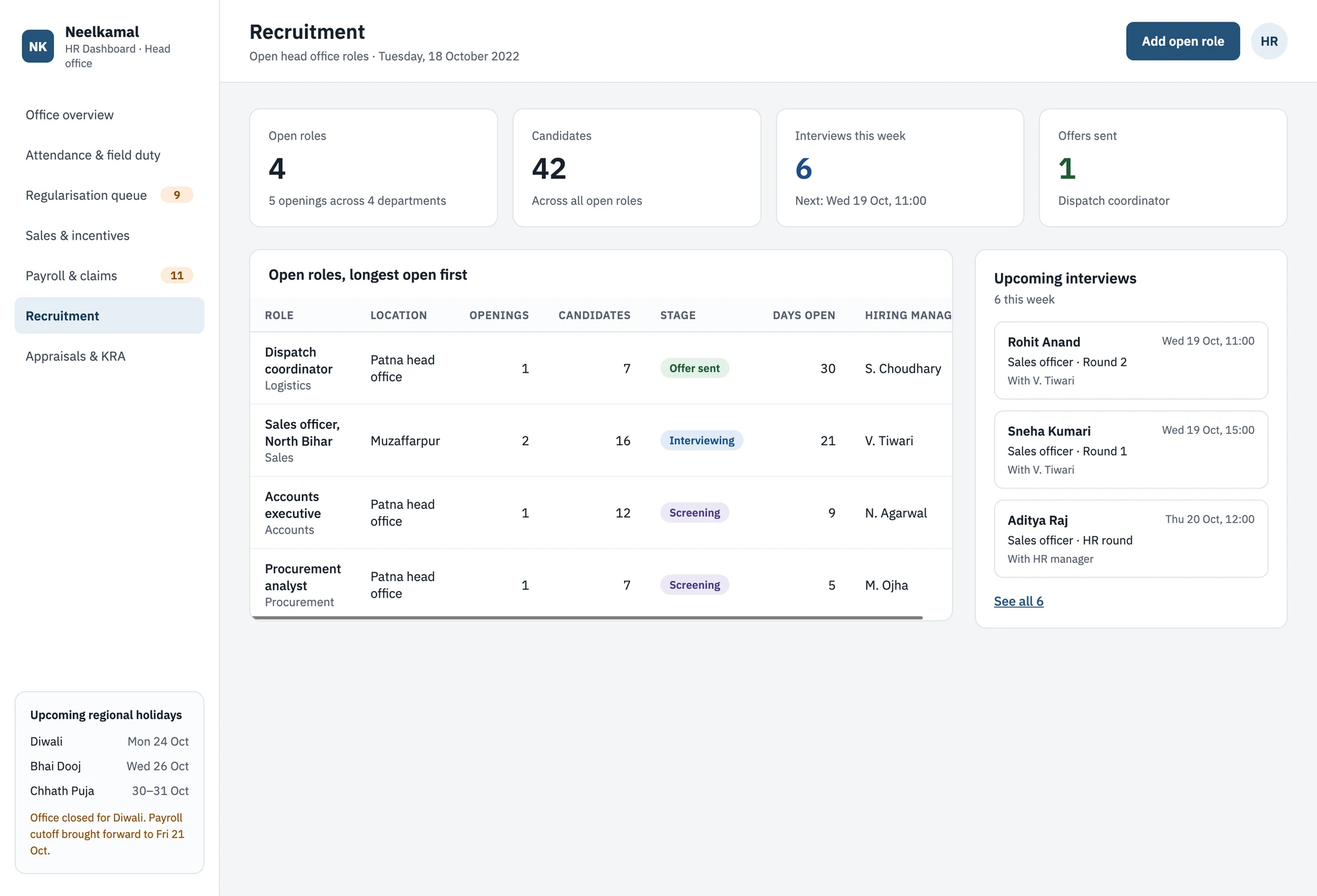
Task: Navigate to Sales & incentives
Action: click(x=109, y=236)
